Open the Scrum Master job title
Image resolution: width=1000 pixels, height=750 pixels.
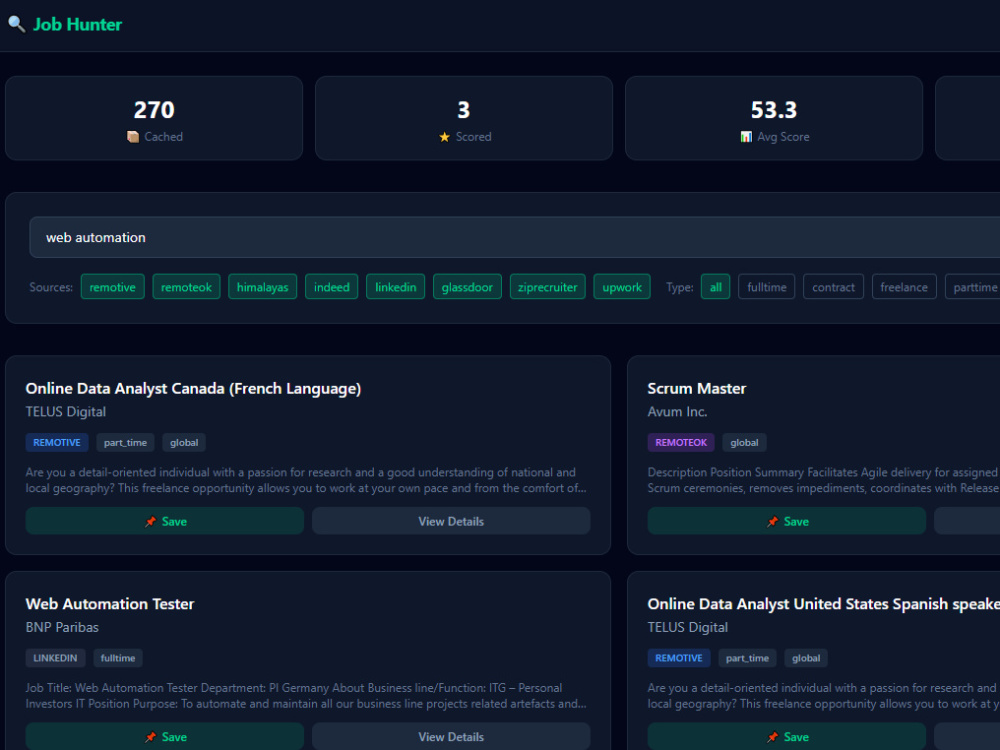tap(696, 388)
